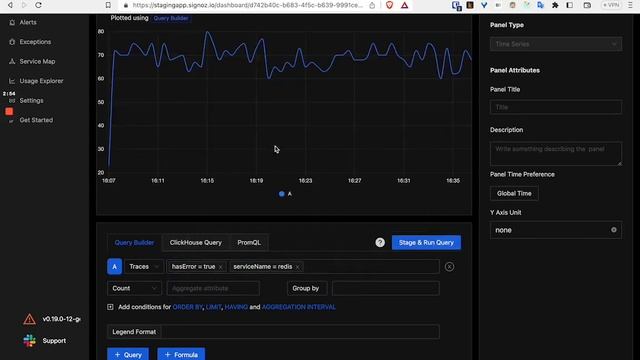
Task: Open the Count aggregation dropdown
Action: click(134, 289)
